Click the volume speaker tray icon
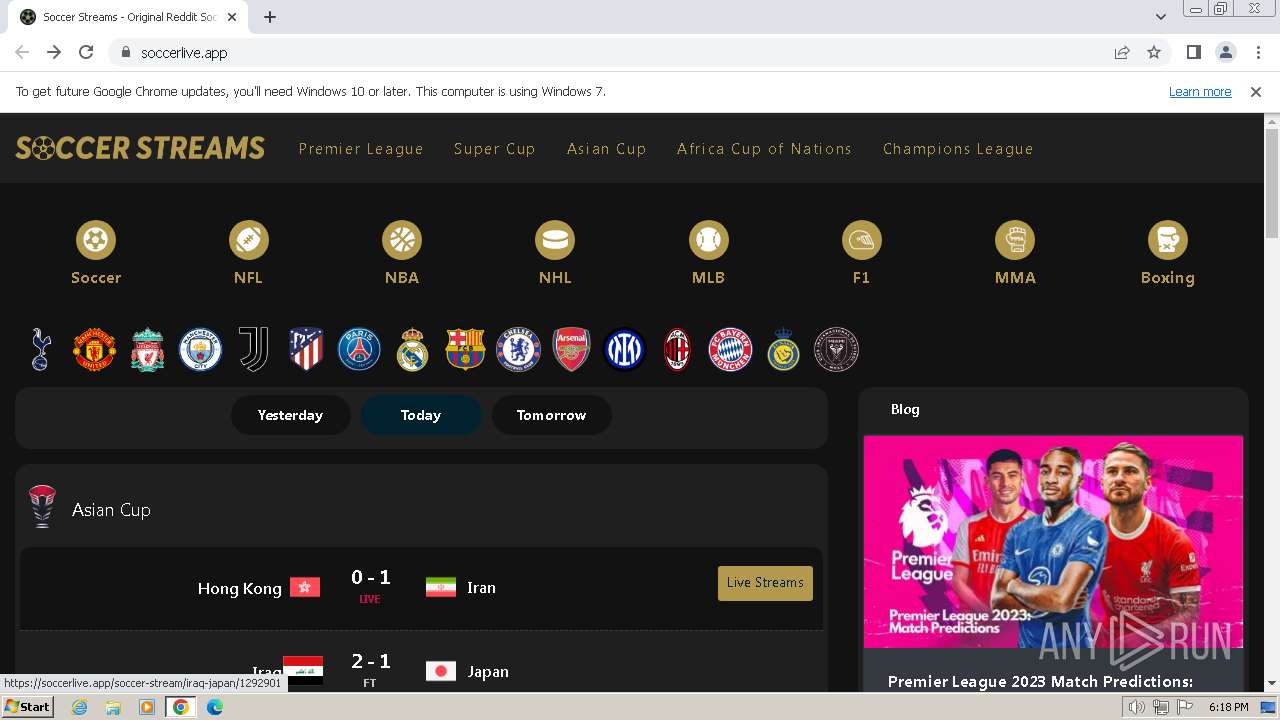 (1137, 707)
